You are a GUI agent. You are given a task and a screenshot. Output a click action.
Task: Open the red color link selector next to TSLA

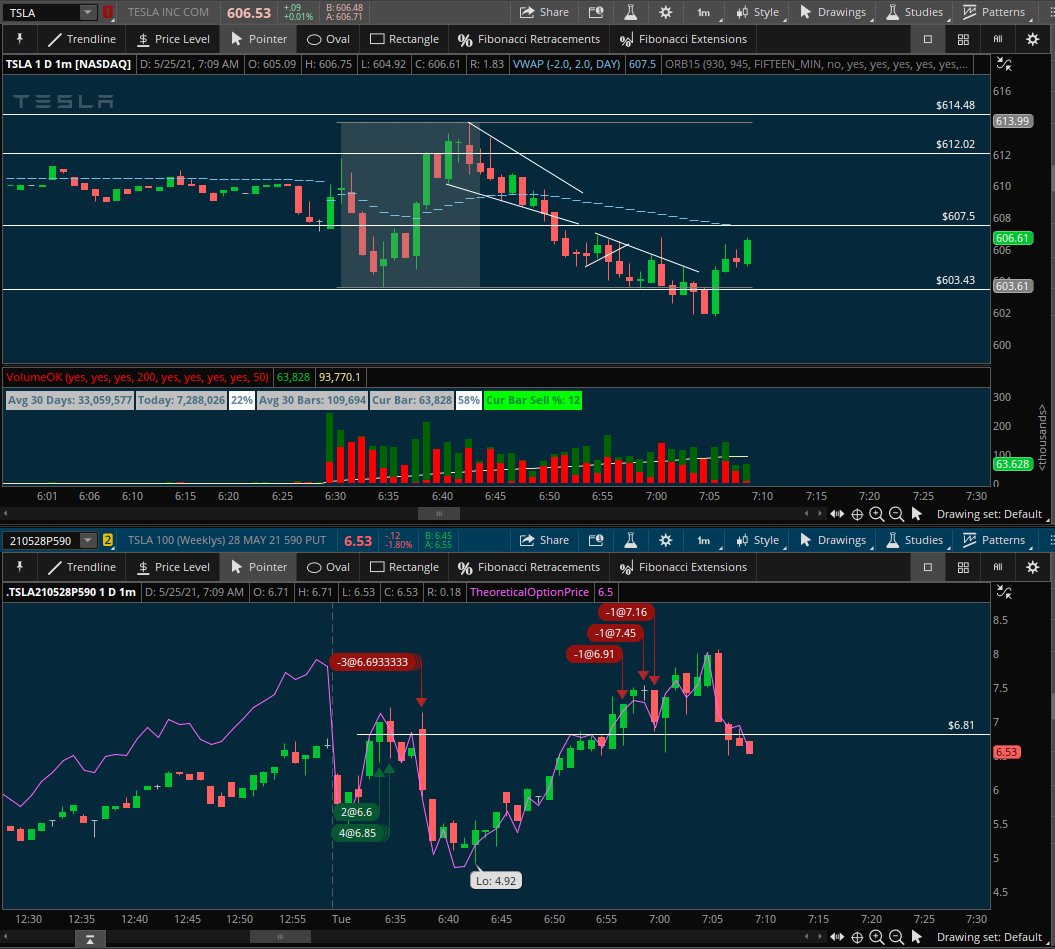107,12
